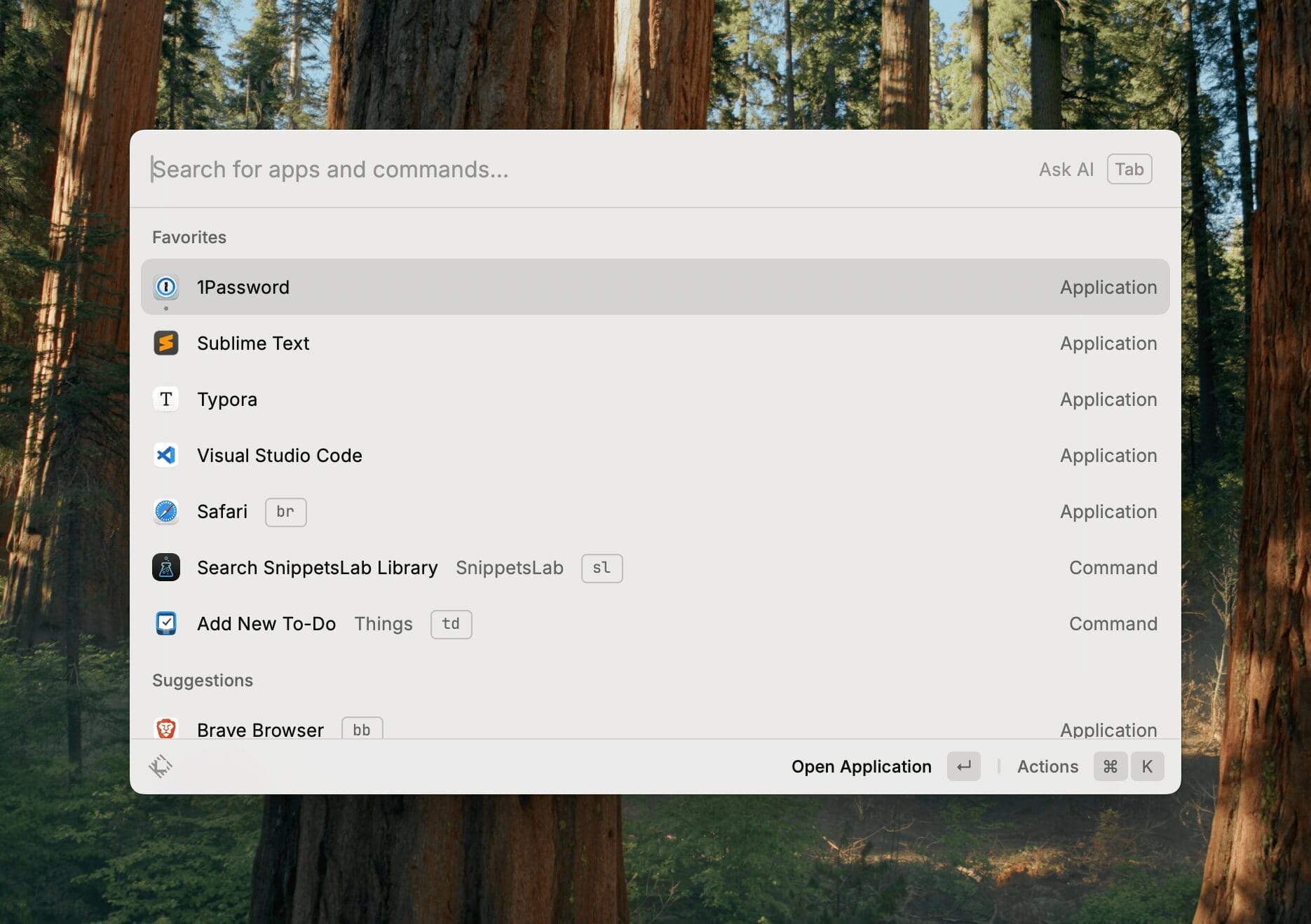Click the 'td' alias next to Add New To-Do

coord(451,624)
